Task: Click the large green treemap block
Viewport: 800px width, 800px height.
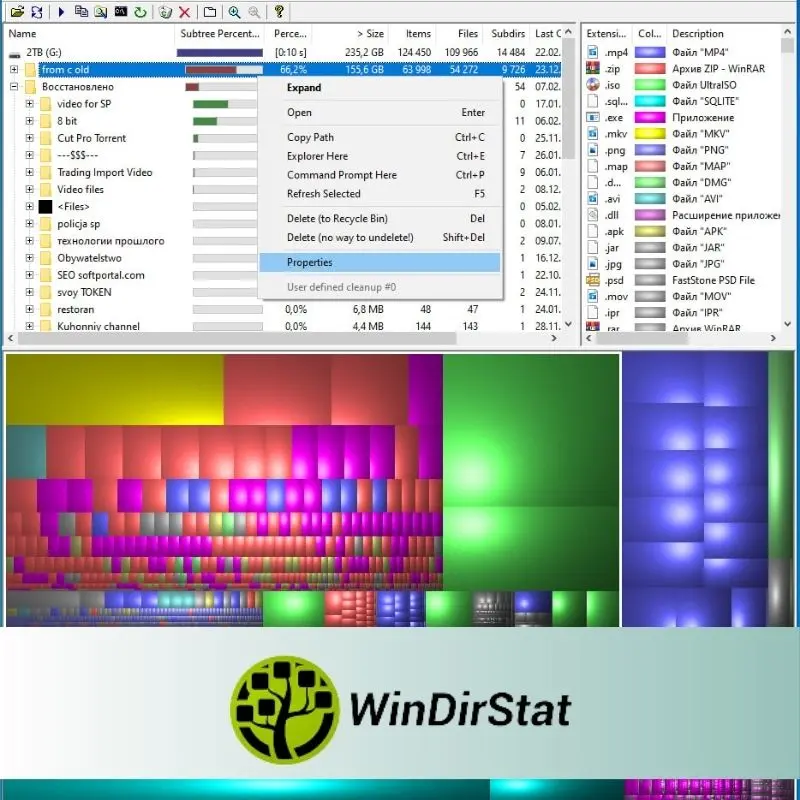Action: (x=530, y=470)
